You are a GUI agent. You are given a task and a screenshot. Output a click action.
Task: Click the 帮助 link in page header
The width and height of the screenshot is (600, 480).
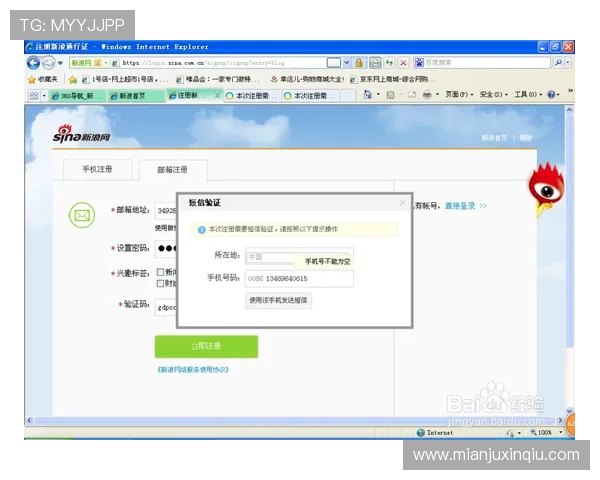525,138
